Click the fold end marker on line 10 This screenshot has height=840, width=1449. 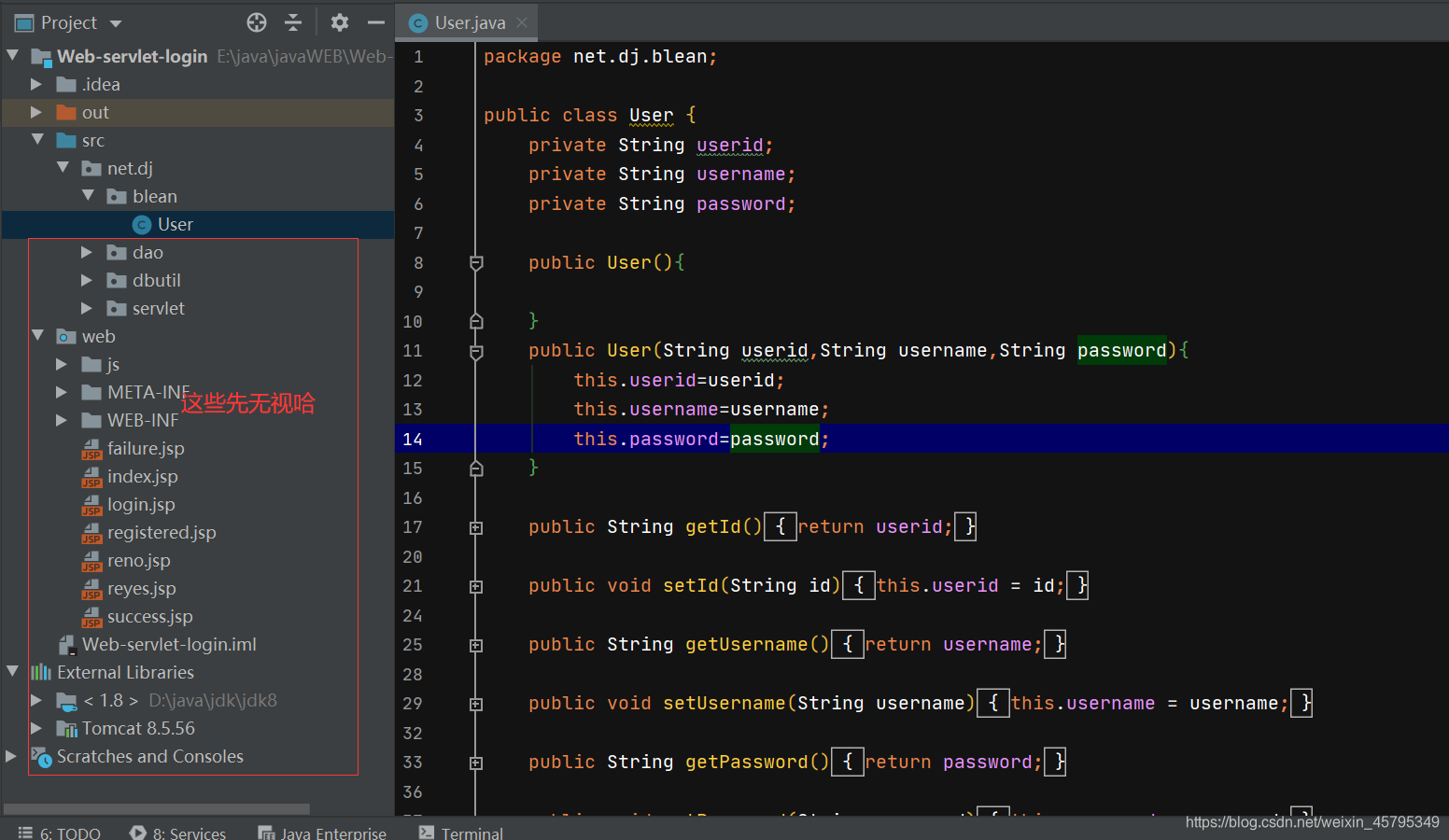[x=476, y=321]
